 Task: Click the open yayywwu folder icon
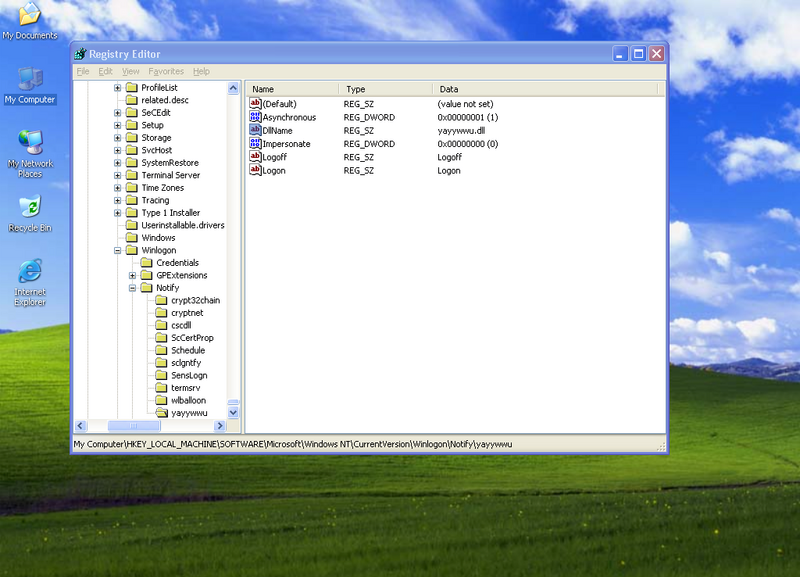(162, 413)
